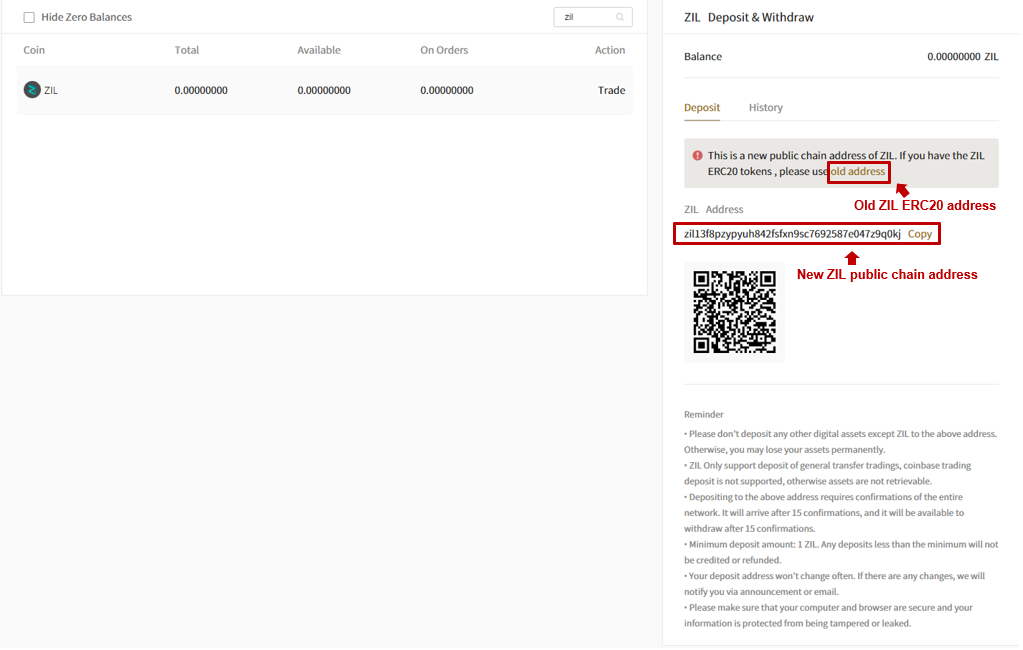The height and width of the screenshot is (650, 1023).
Task: Click the Balance amount 0.00000000 ZIL
Action: click(963, 57)
